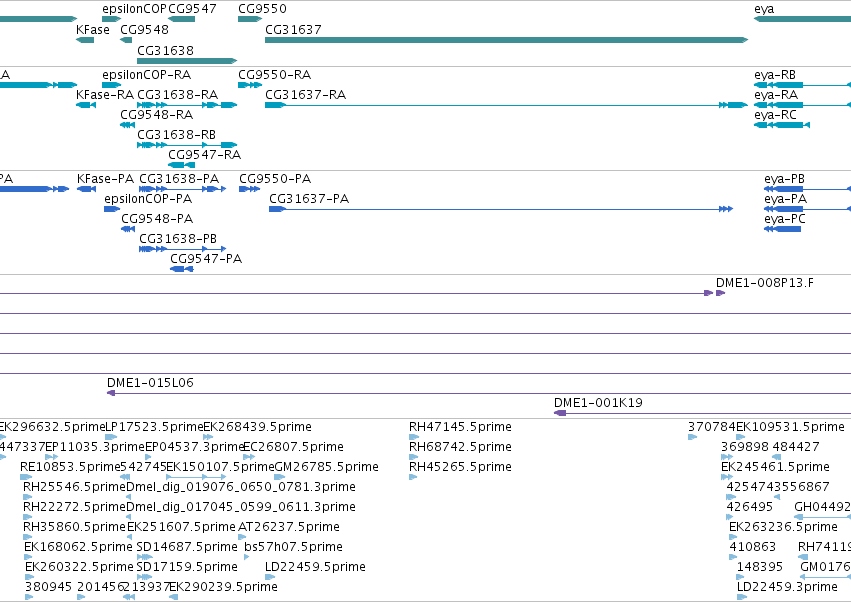Select the CG9550 gene glyph
Image resolution: width=851 pixels, height=602 pixels.
pyautogui.click(x=250, y=19)
